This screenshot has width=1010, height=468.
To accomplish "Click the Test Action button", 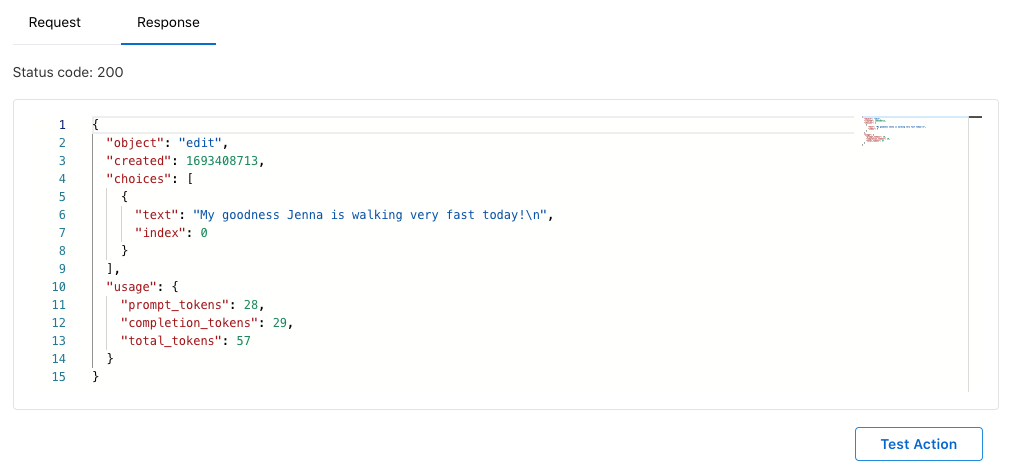I will pyautogui.click(x=919, y=444).
